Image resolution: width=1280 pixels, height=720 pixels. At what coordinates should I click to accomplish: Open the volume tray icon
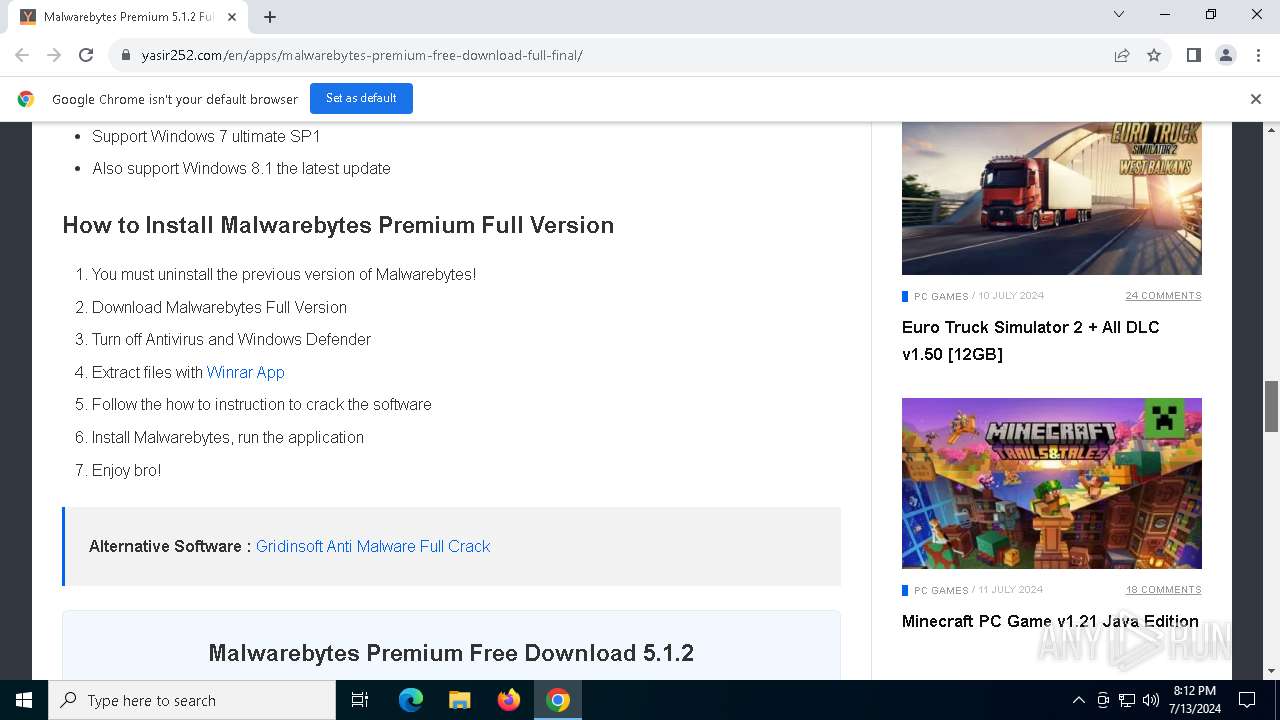pyautogui.click(x=1151, y=700)
